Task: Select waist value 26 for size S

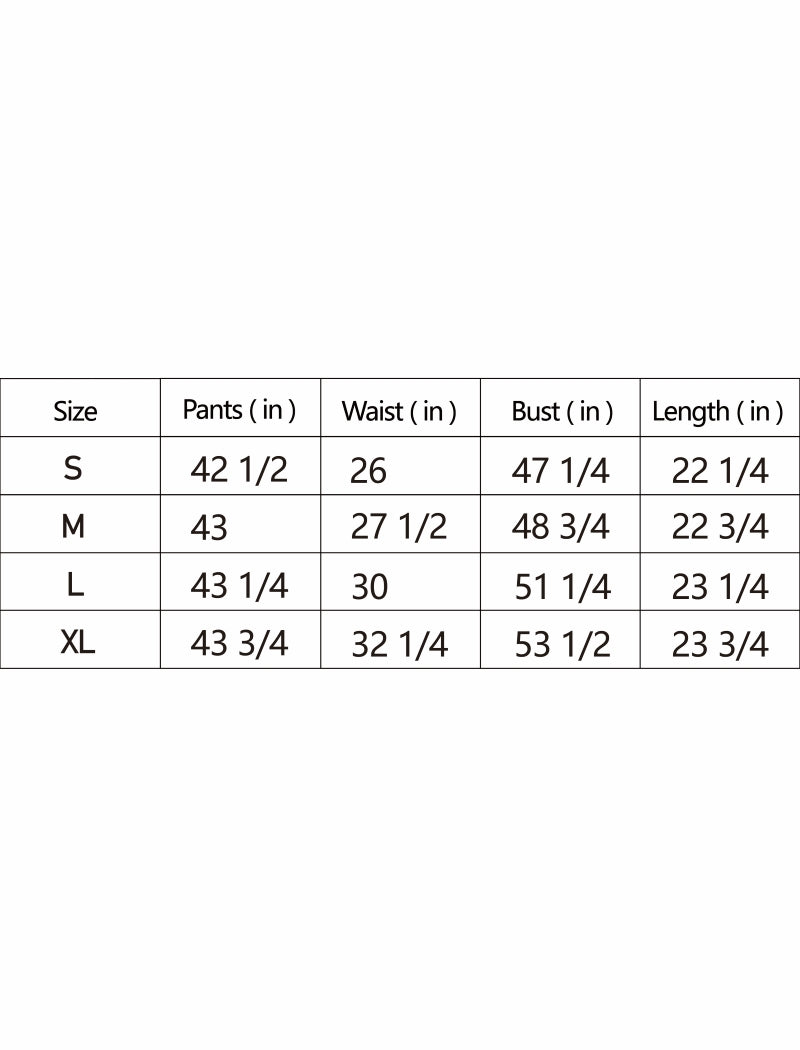Action: click(x=368, y=470)
